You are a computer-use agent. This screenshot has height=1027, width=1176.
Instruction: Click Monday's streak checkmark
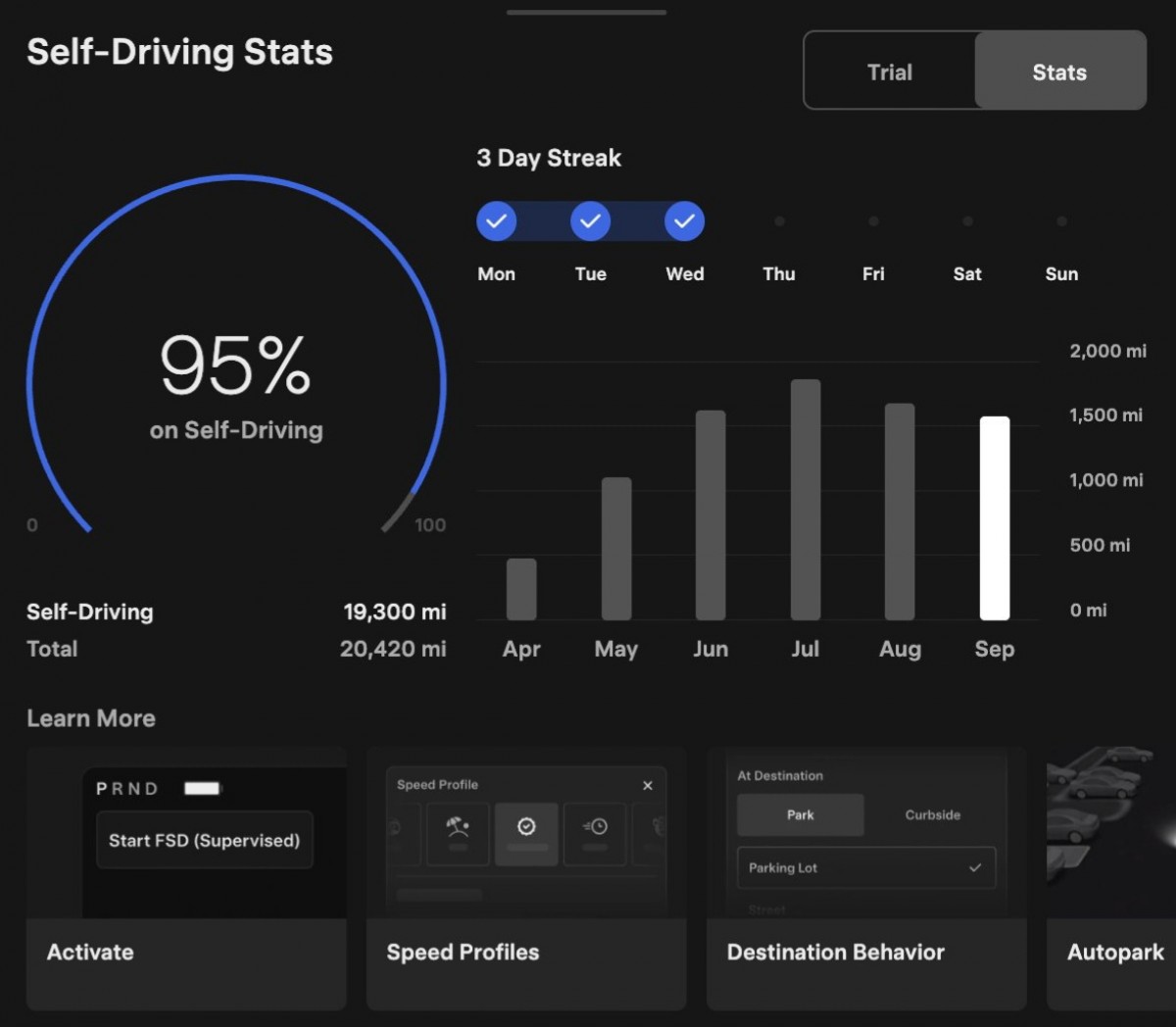click(x=496, y=220)
